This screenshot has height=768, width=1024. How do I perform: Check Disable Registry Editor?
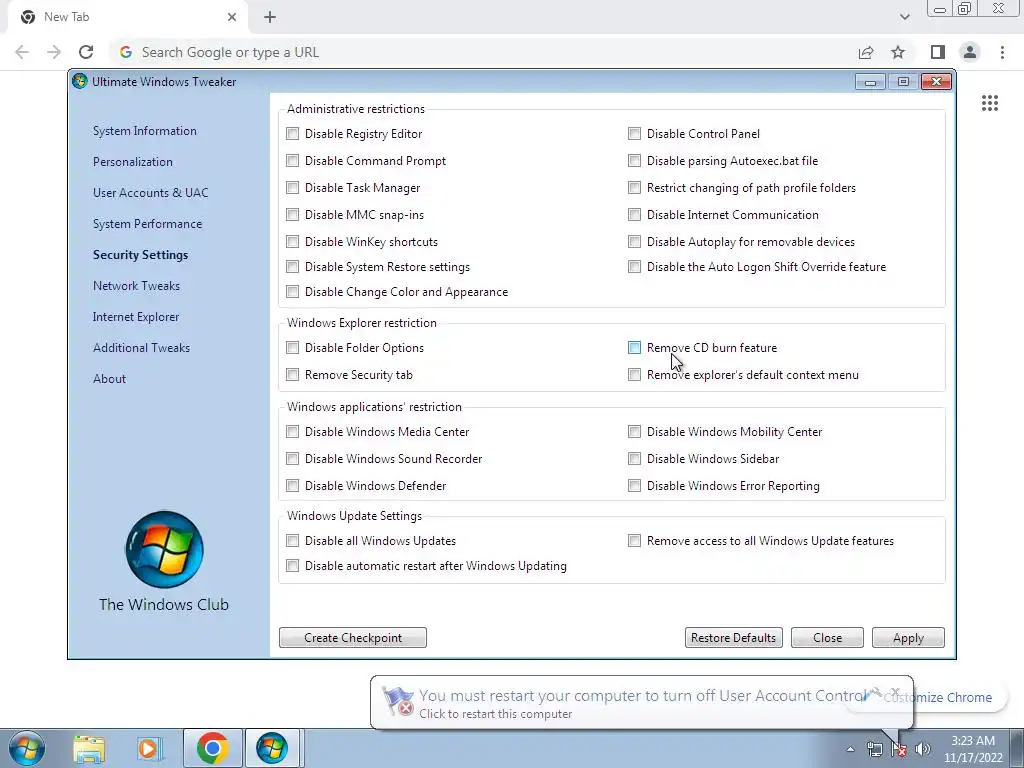pyautogui.click(x=293, y=134)
